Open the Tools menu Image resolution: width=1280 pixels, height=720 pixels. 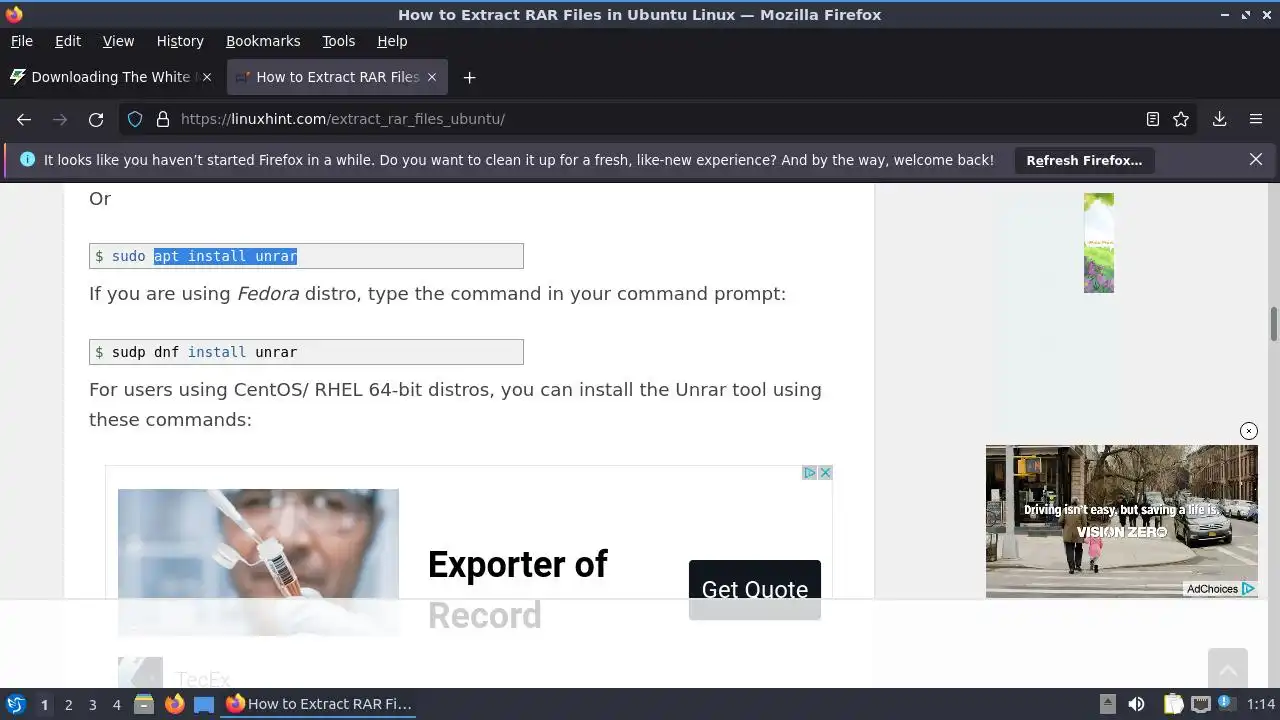(338, 41)
